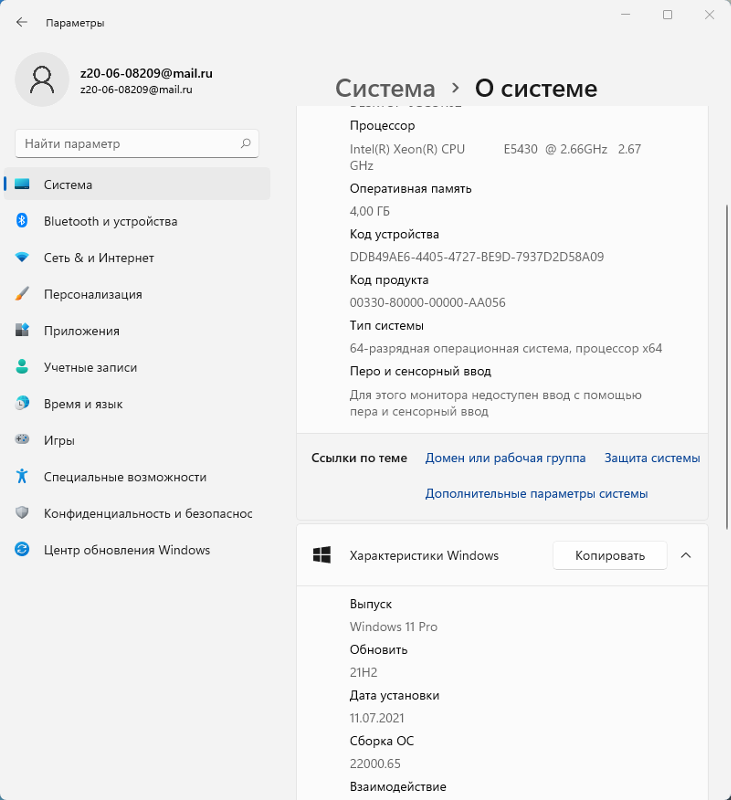Click OS build 22000.65
The image size is (731, 800).
[x=375, y=764]
